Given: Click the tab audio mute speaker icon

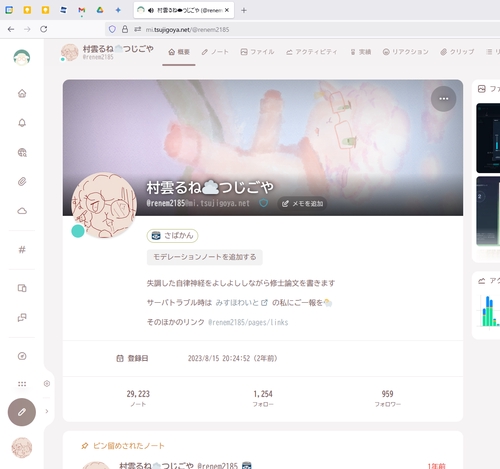Looking at the screenshot, I should 151,10.
